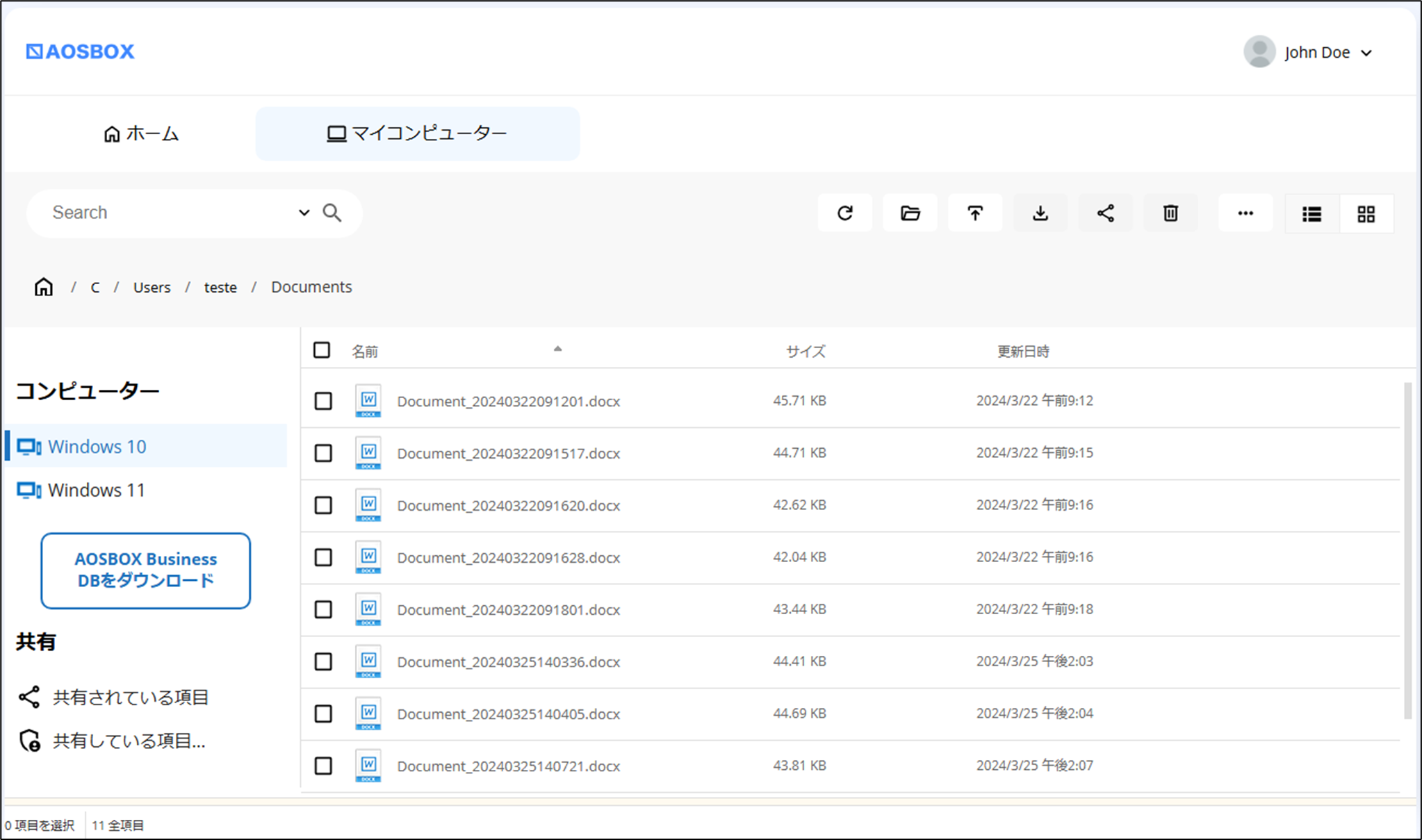
Task: Open the file Document_20240325140336.docx
Action: [508, 661]
